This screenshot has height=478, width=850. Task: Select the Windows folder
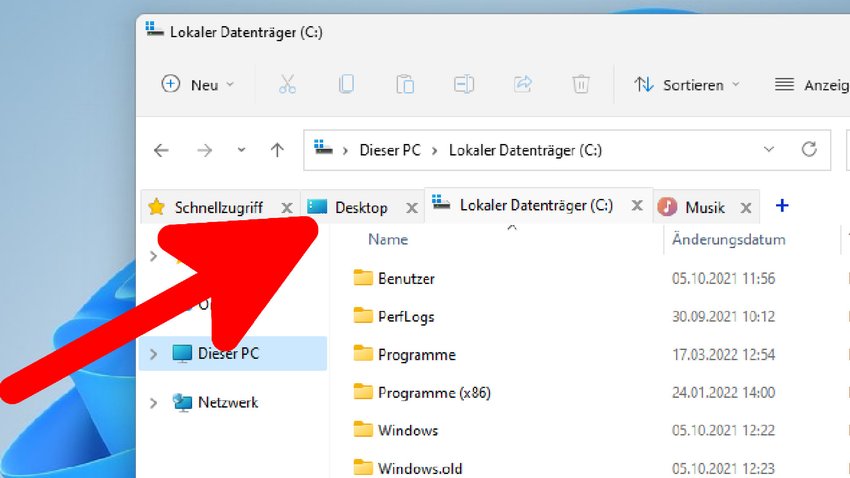tap(408, 430)
